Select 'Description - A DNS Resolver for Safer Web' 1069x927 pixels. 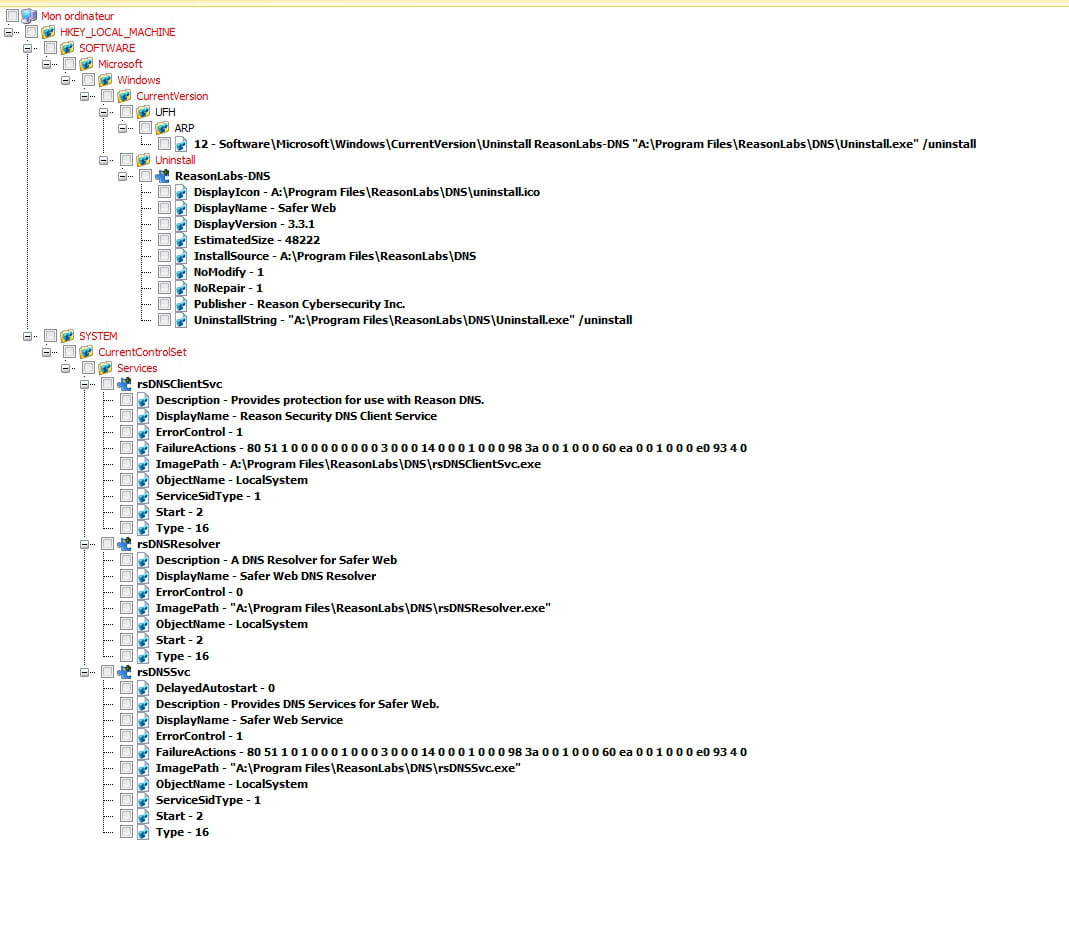tap(276, 560)
